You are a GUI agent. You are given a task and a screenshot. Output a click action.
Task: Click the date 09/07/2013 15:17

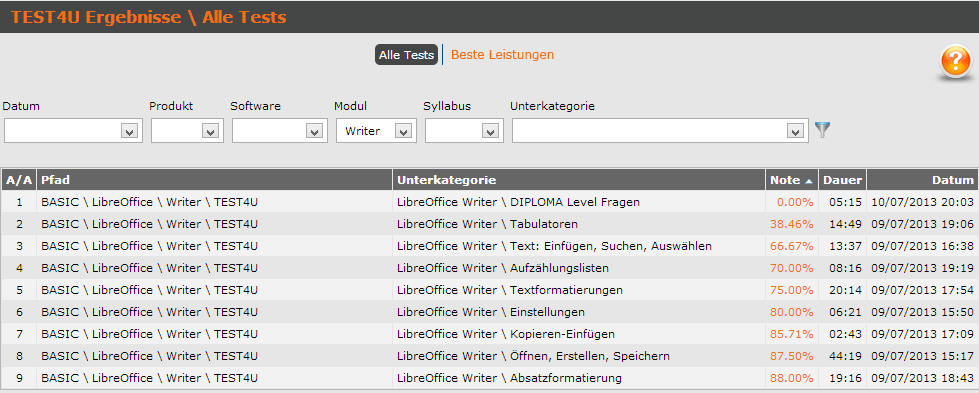pyautogui.click(x=922, y=356)
